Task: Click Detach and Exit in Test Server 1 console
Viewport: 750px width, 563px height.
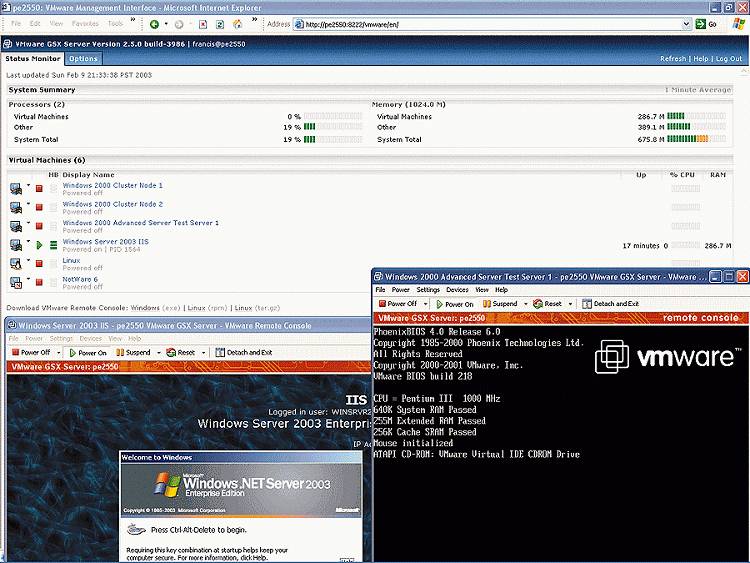Action: 610,304
